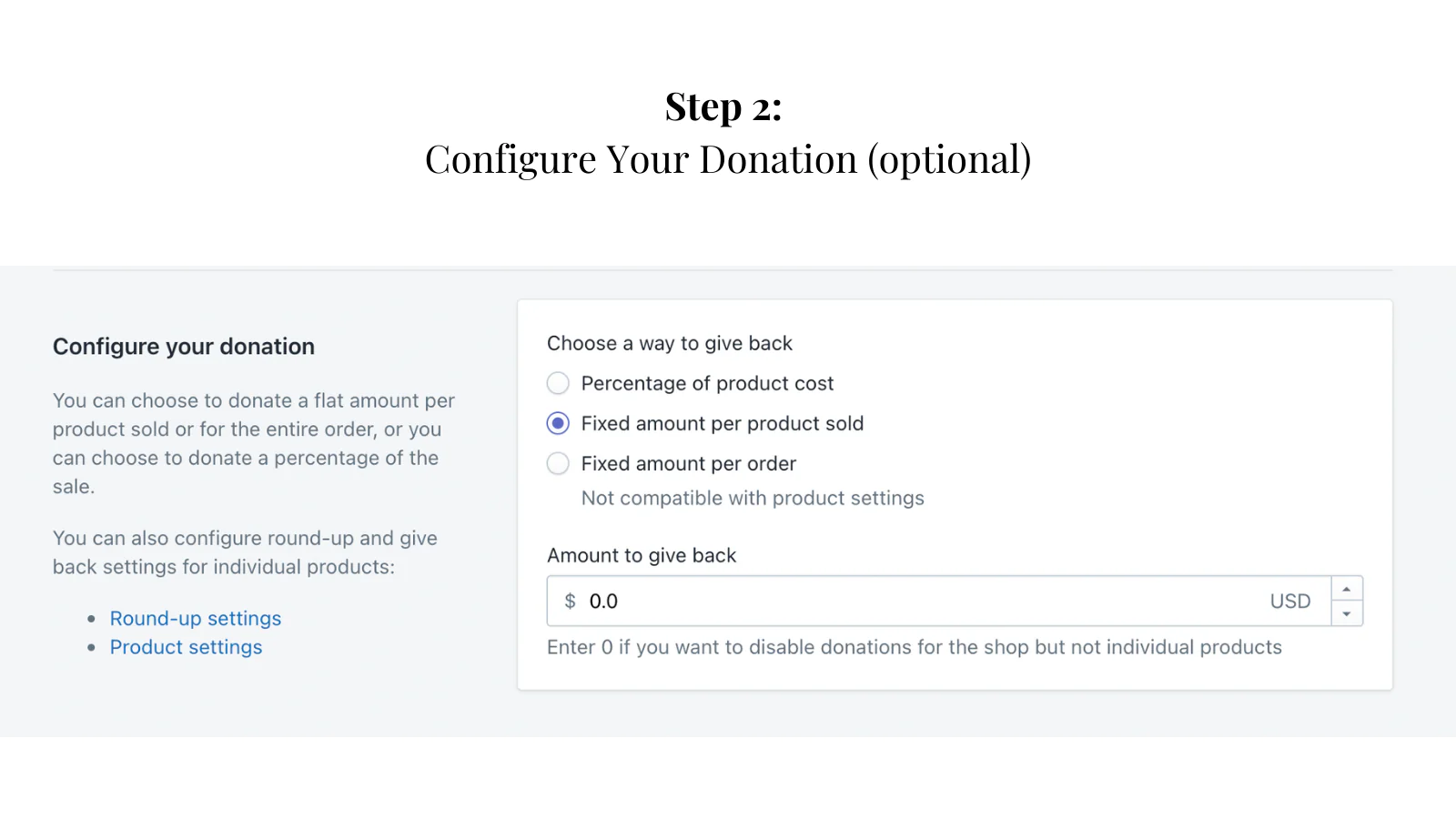This screenshot has height=819, width=1456.
Task: Select Fixed amount per product sold radio button
Action: pos(558,423)
